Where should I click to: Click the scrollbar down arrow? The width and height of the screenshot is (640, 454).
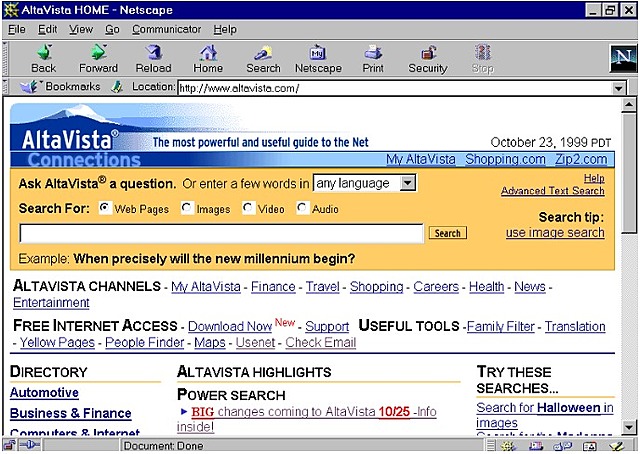[x=629, y=427]
